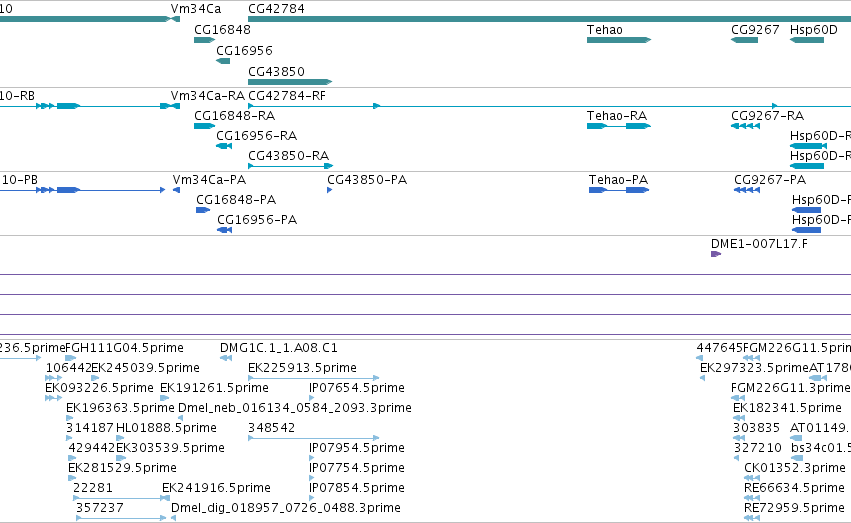Click the CG43850 gene bar
Image resolution: width=851 pixels, height=523 pixels.
click(290, 82)
